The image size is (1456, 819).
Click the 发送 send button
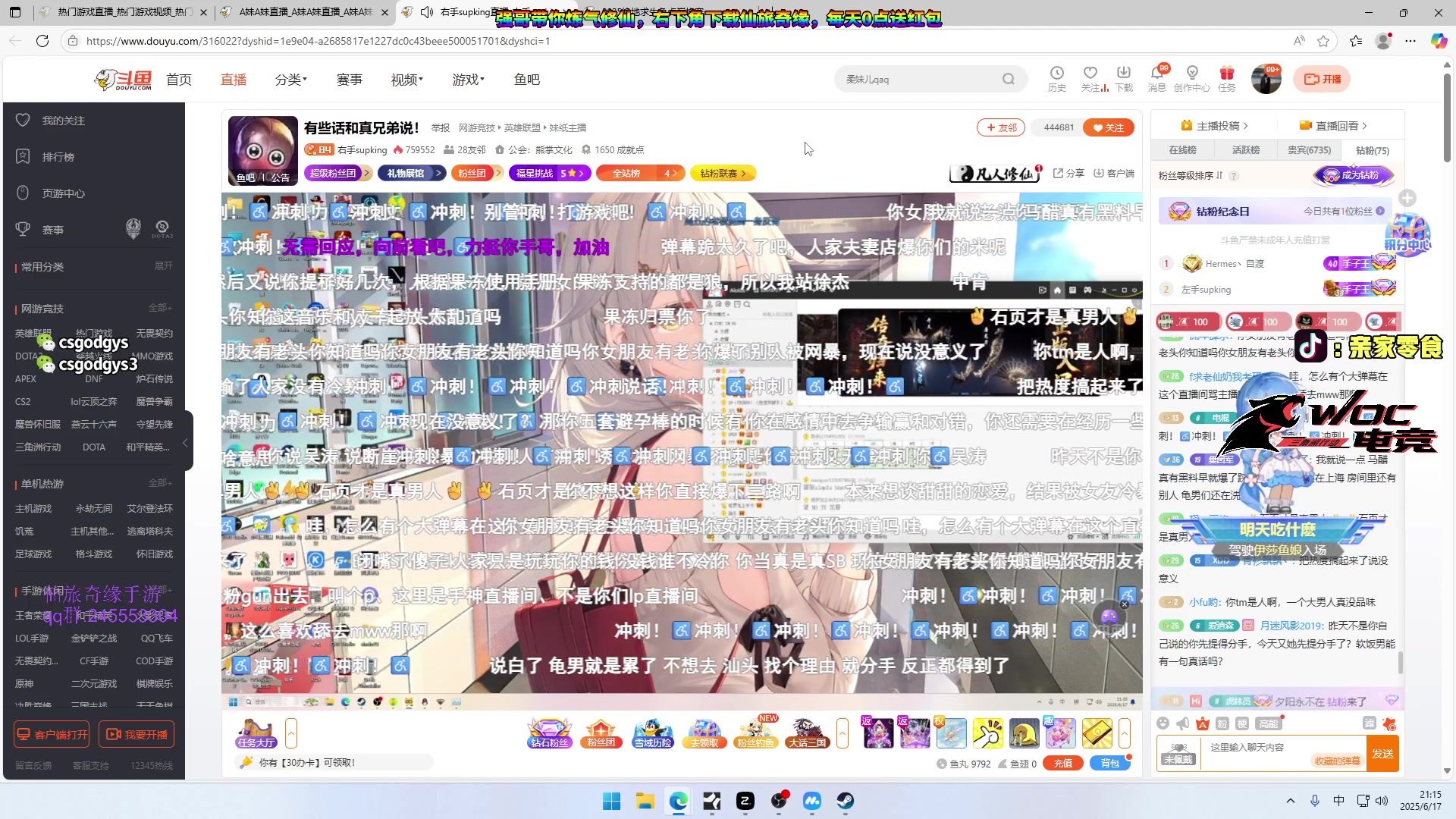(1382, 753)
